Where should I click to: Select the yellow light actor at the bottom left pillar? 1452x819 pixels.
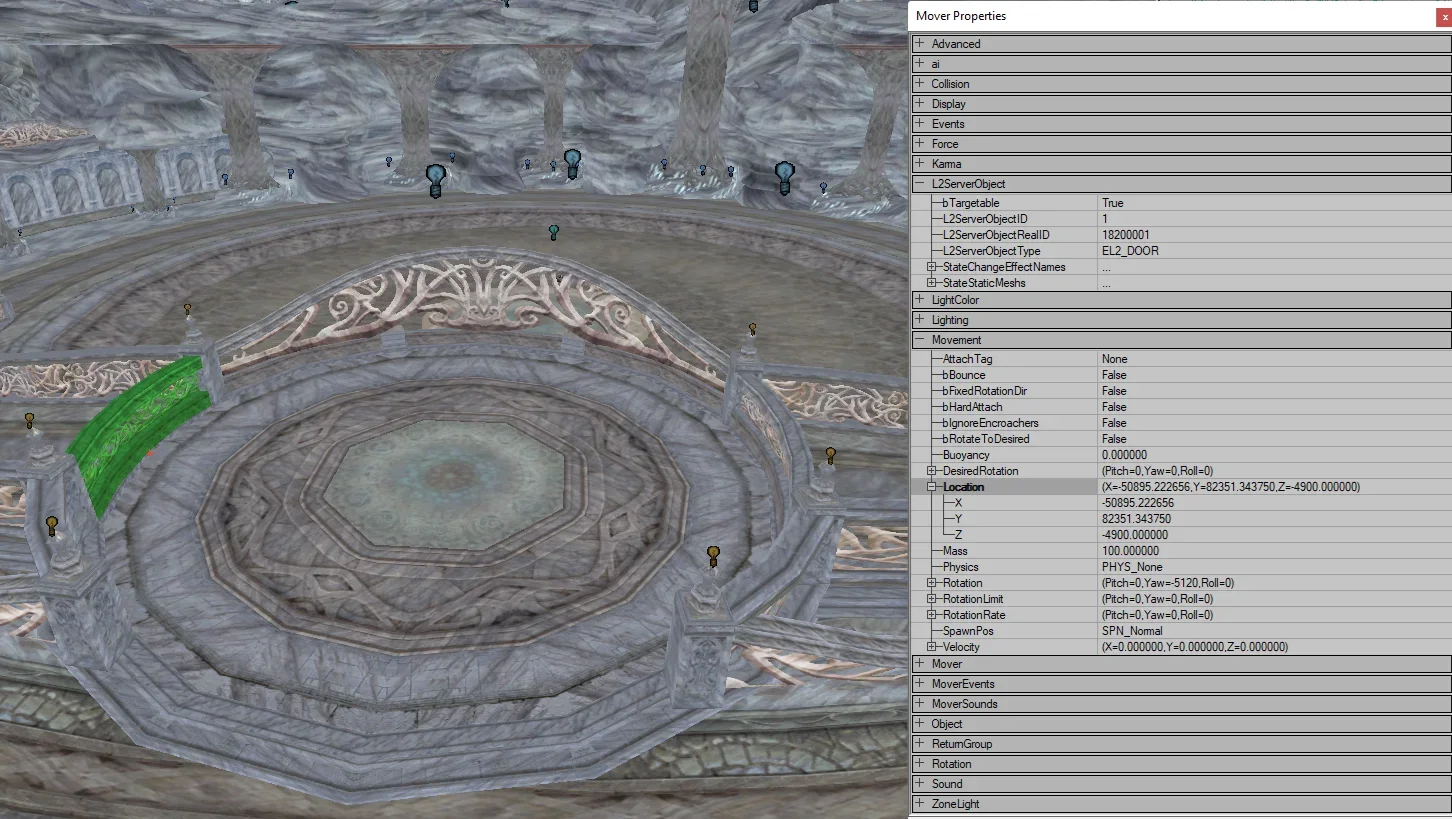52,526
